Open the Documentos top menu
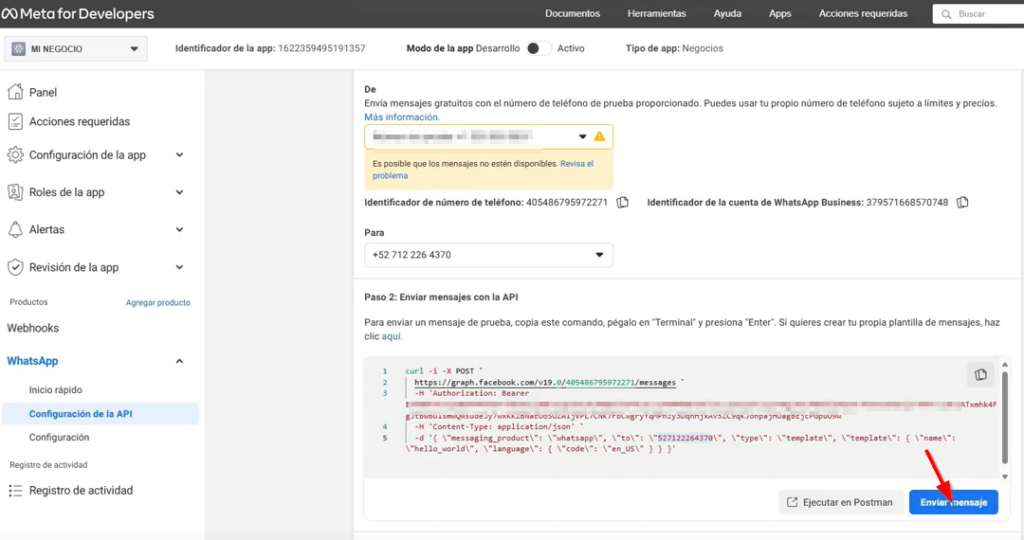 tap(572, 14)
